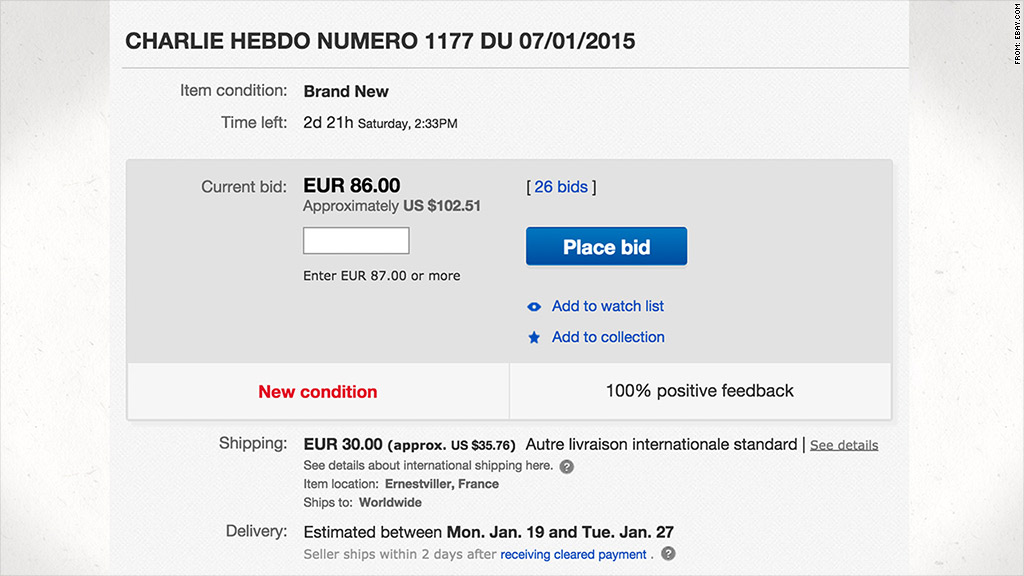This screenshot has height=576, width=1024.
Task: Click the Place bid button
Action: [x=607, y=247]
